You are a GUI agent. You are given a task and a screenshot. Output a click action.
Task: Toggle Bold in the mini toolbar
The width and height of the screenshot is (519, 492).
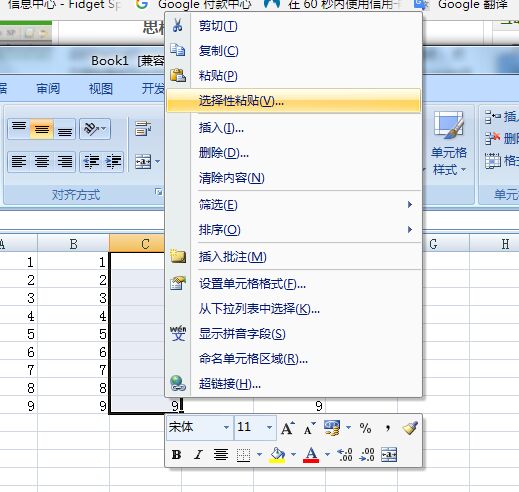tap(176, 455)
